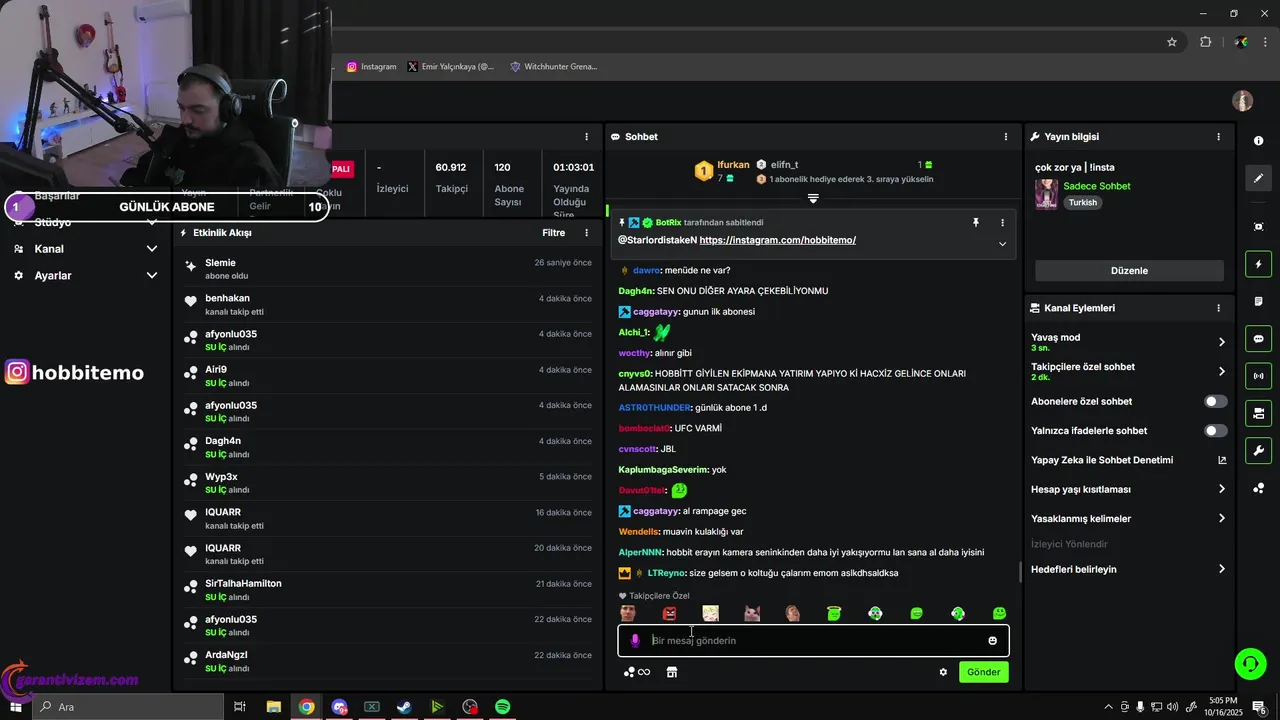Click the document icon in right sidebar
1280x720 pixels.
1258,301
